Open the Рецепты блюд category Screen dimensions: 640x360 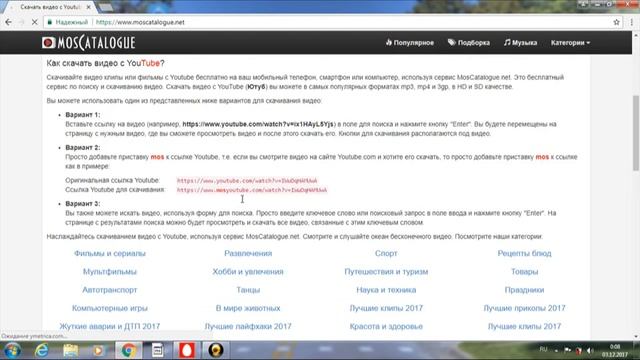[x=524, y=253]
